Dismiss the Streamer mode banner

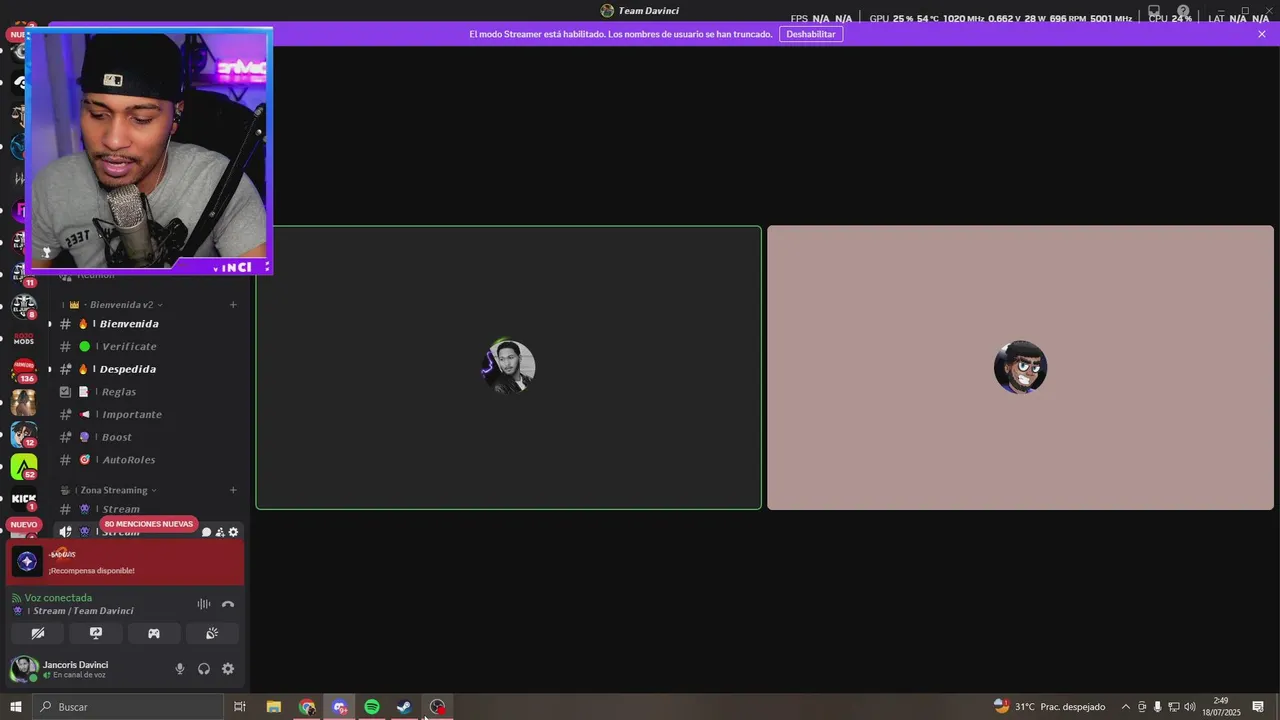[1262, 34]
